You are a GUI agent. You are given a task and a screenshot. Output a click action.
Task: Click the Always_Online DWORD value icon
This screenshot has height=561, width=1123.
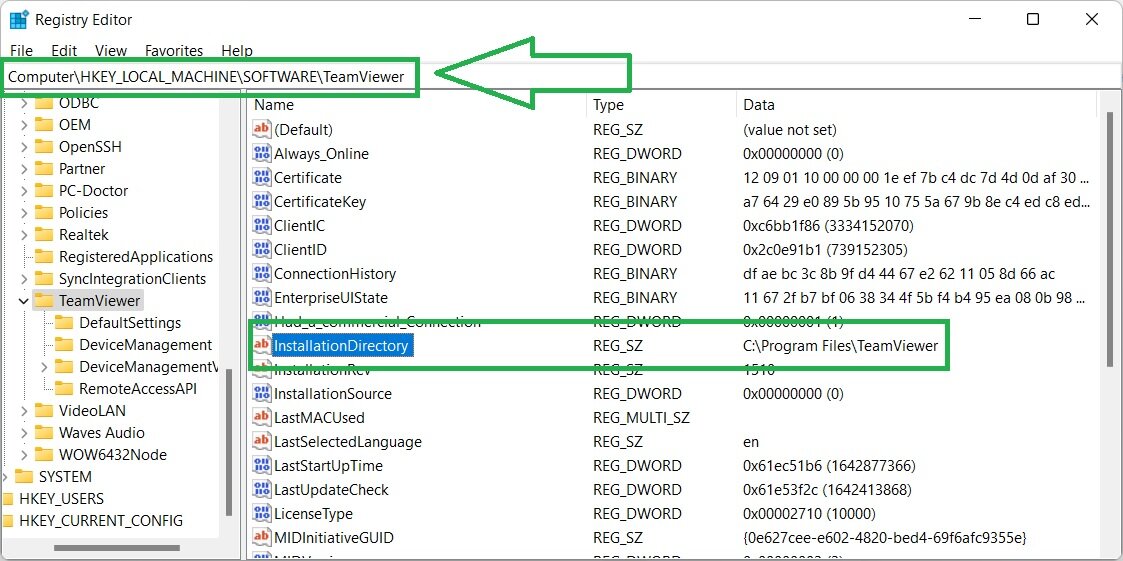tap(261, 153)
